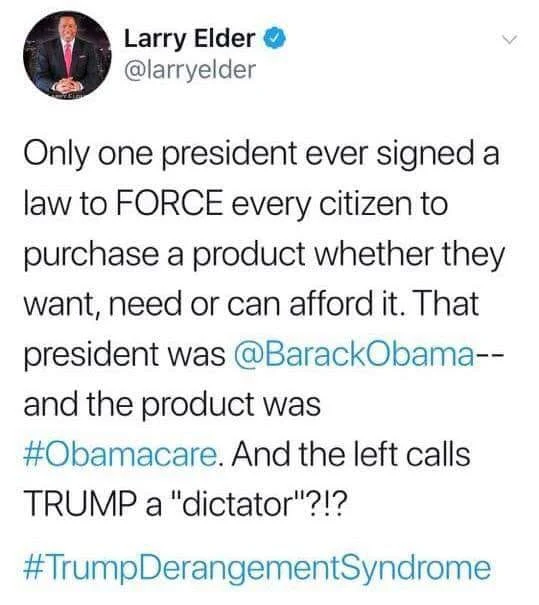This screenshot has height=605, width=539.
Task: Click the blue verified checkmark badge
Action: coord(275,38)
